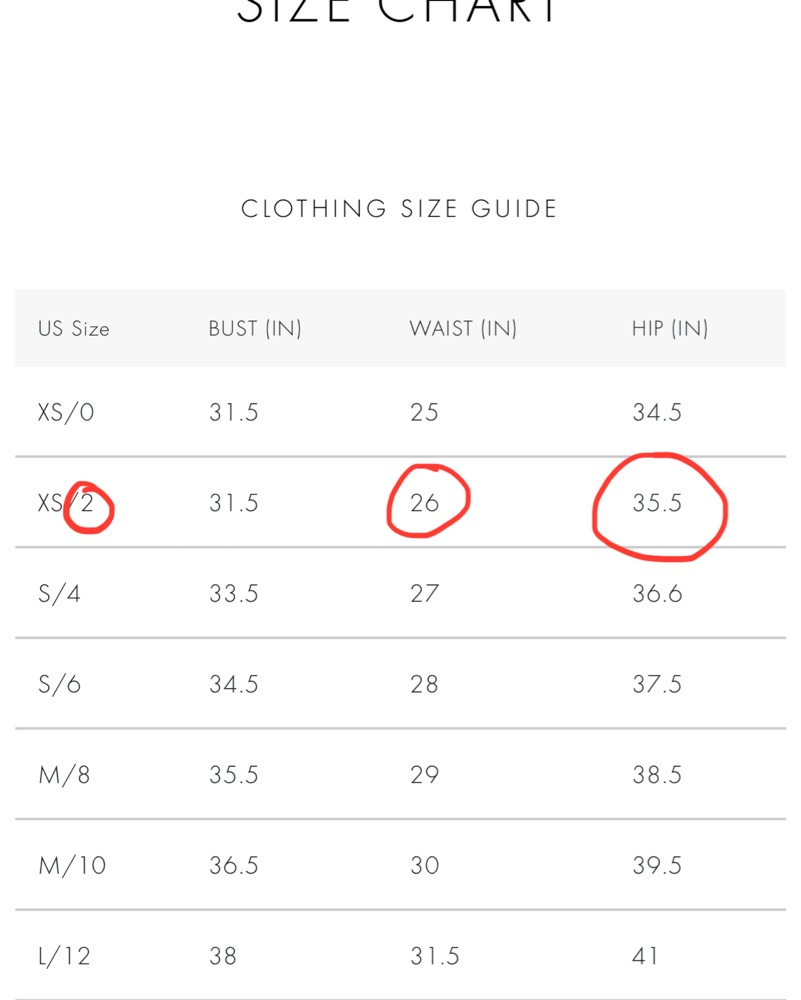Select the L/12 size row label
801x1000 pixels.
click(64, 956)
